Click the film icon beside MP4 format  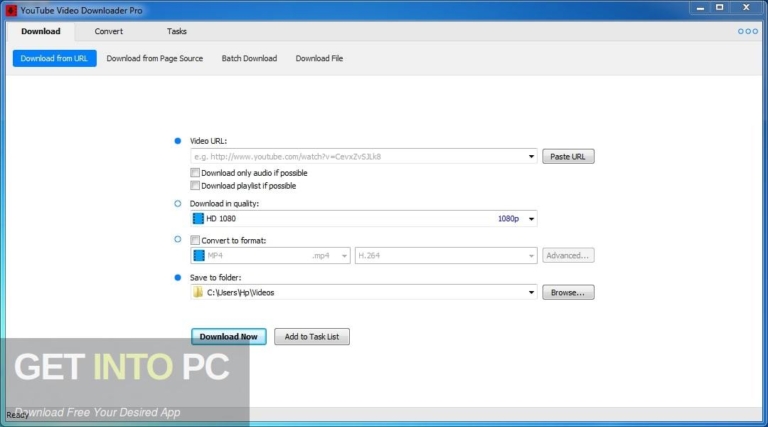coord(198,256)
